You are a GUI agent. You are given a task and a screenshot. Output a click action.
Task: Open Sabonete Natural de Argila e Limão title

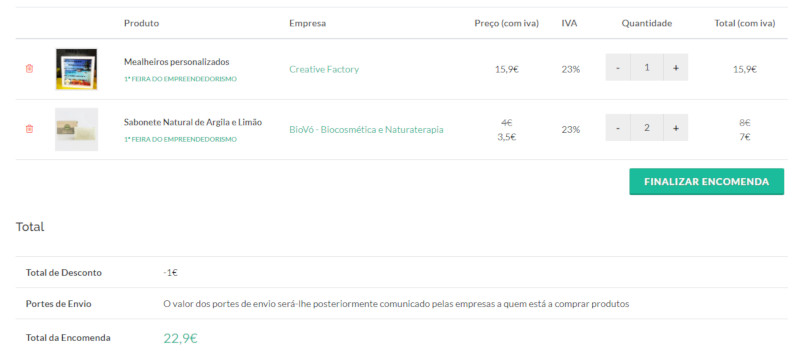[x=193, y=123]
